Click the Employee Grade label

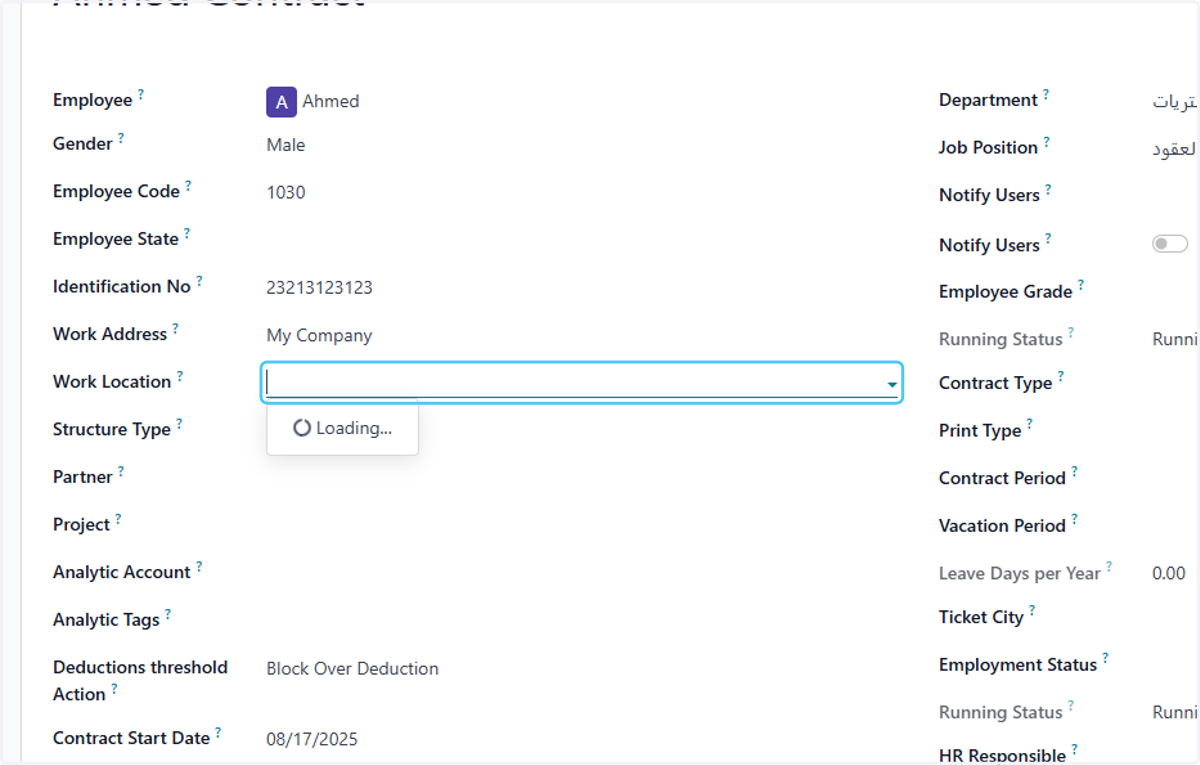point(1006,292)
